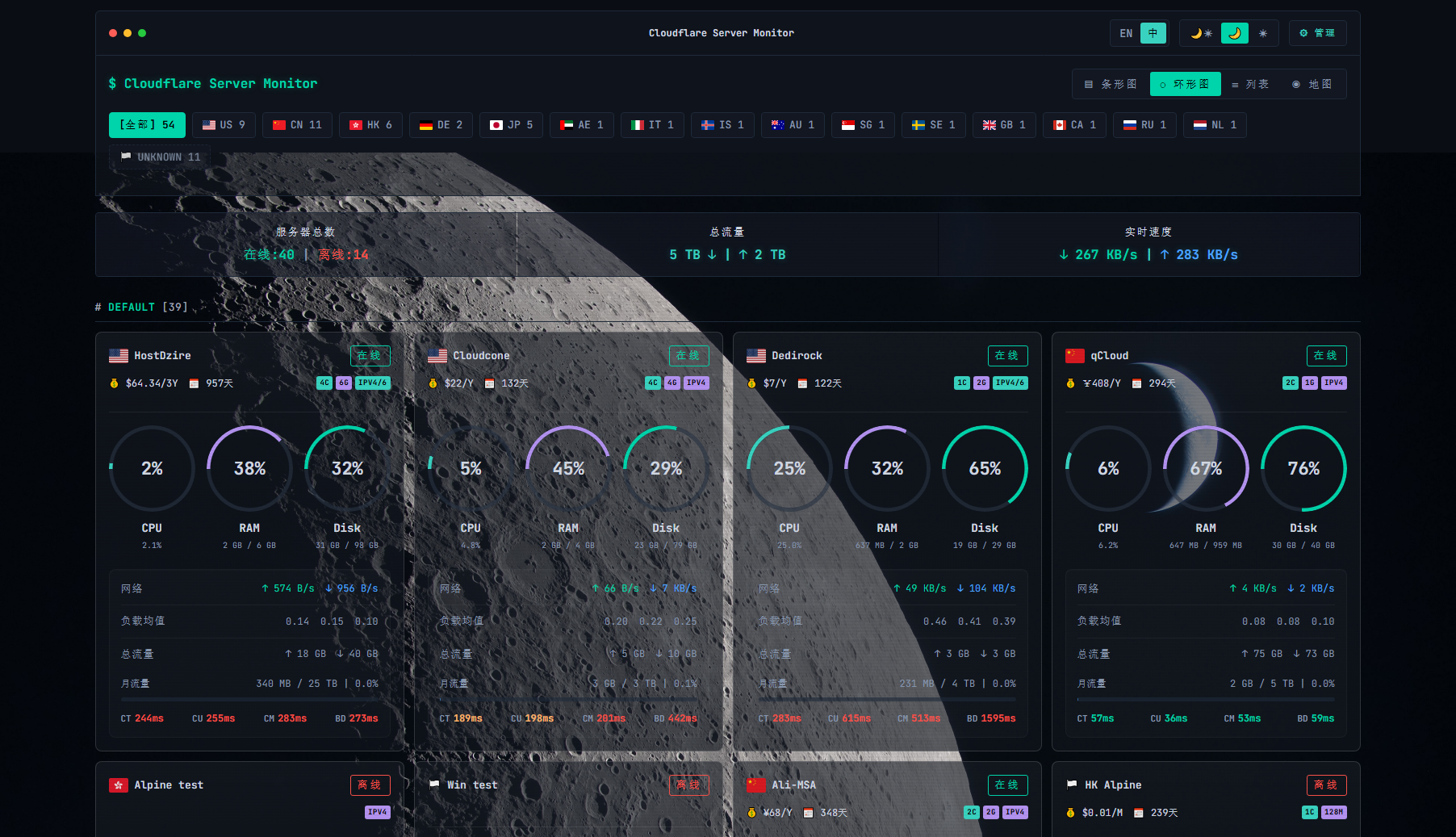The image size is (1456, 837).
Task: Click the white flag beside Win test
Action: 434,785
